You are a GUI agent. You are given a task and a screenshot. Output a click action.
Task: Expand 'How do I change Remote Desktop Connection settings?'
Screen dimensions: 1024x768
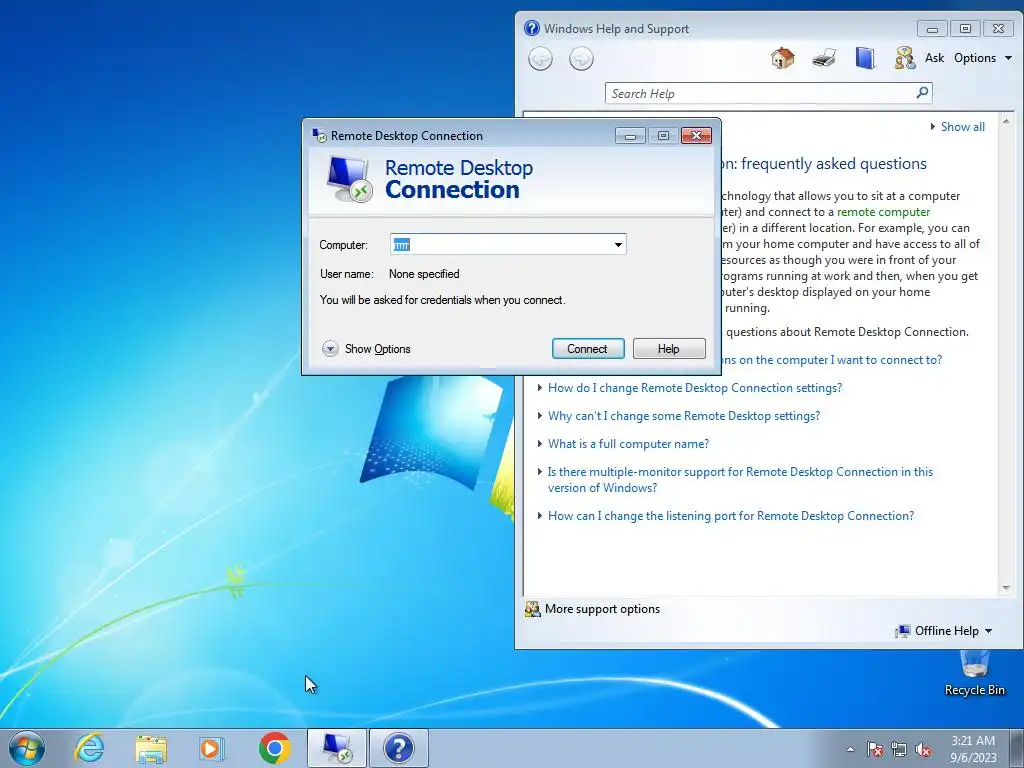[695, 388]
